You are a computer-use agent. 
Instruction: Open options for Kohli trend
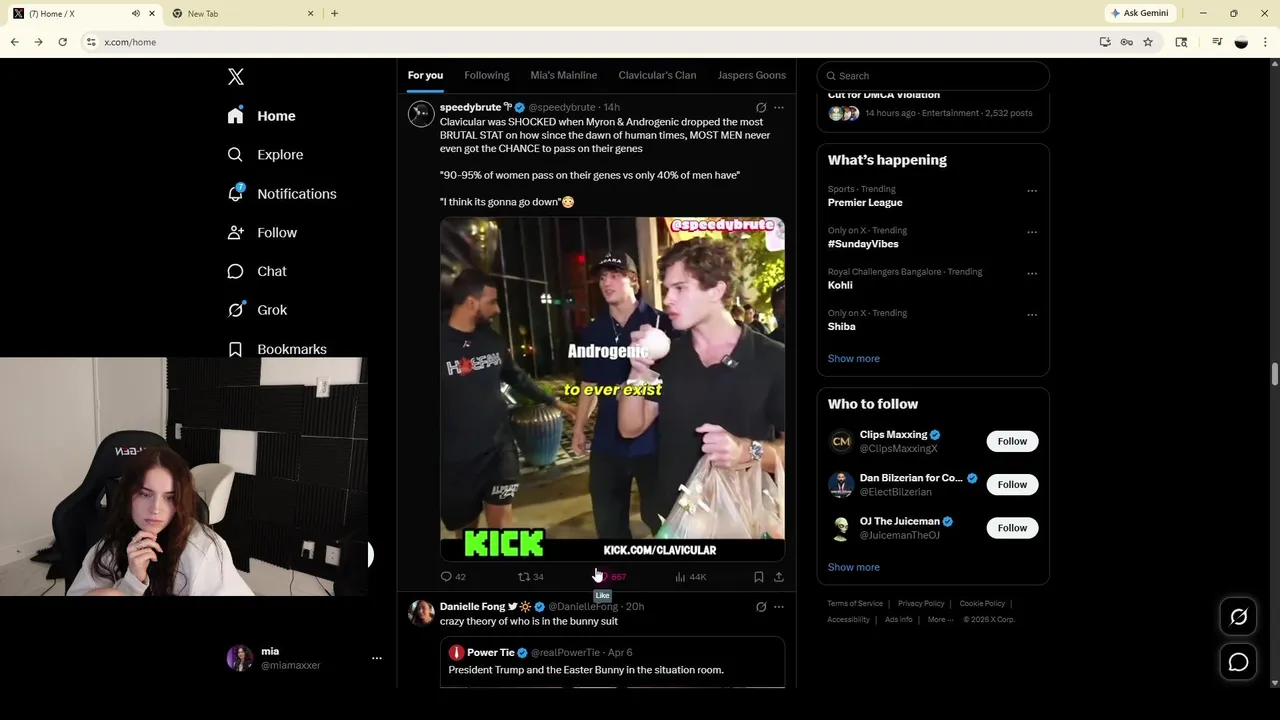click(x=1032, y=273)
